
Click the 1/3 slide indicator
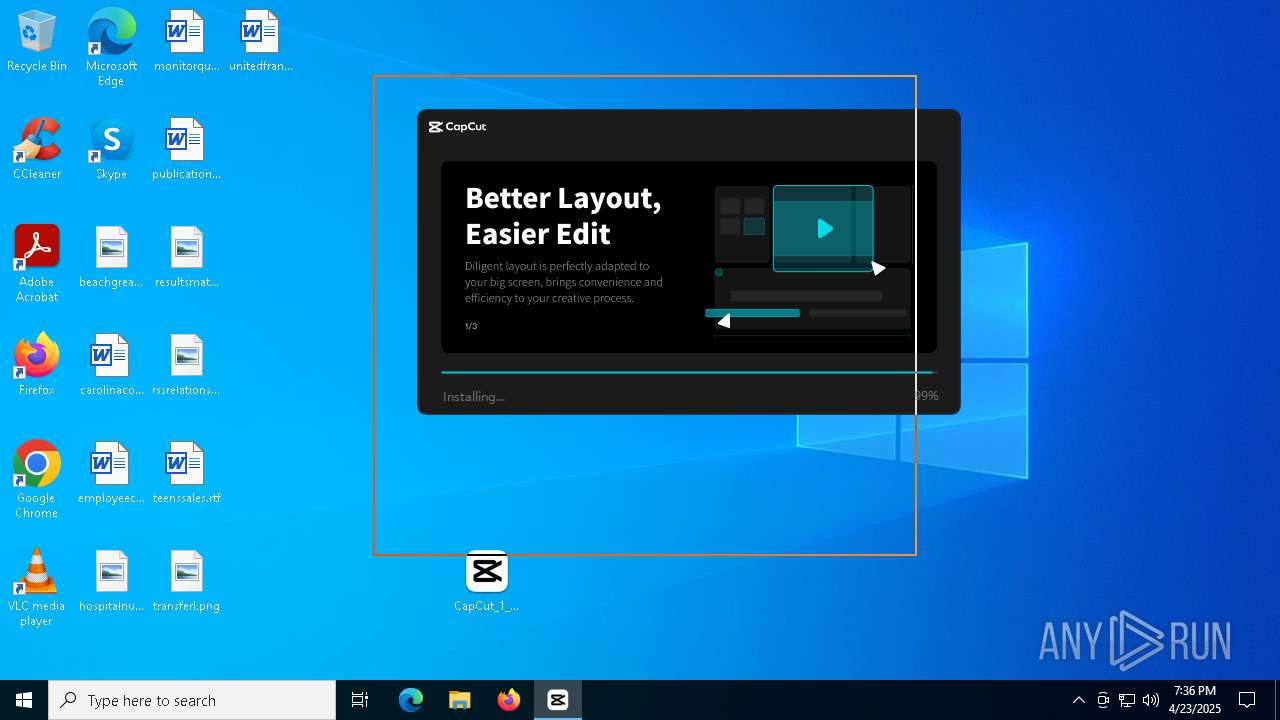click(x=471, y=326)
